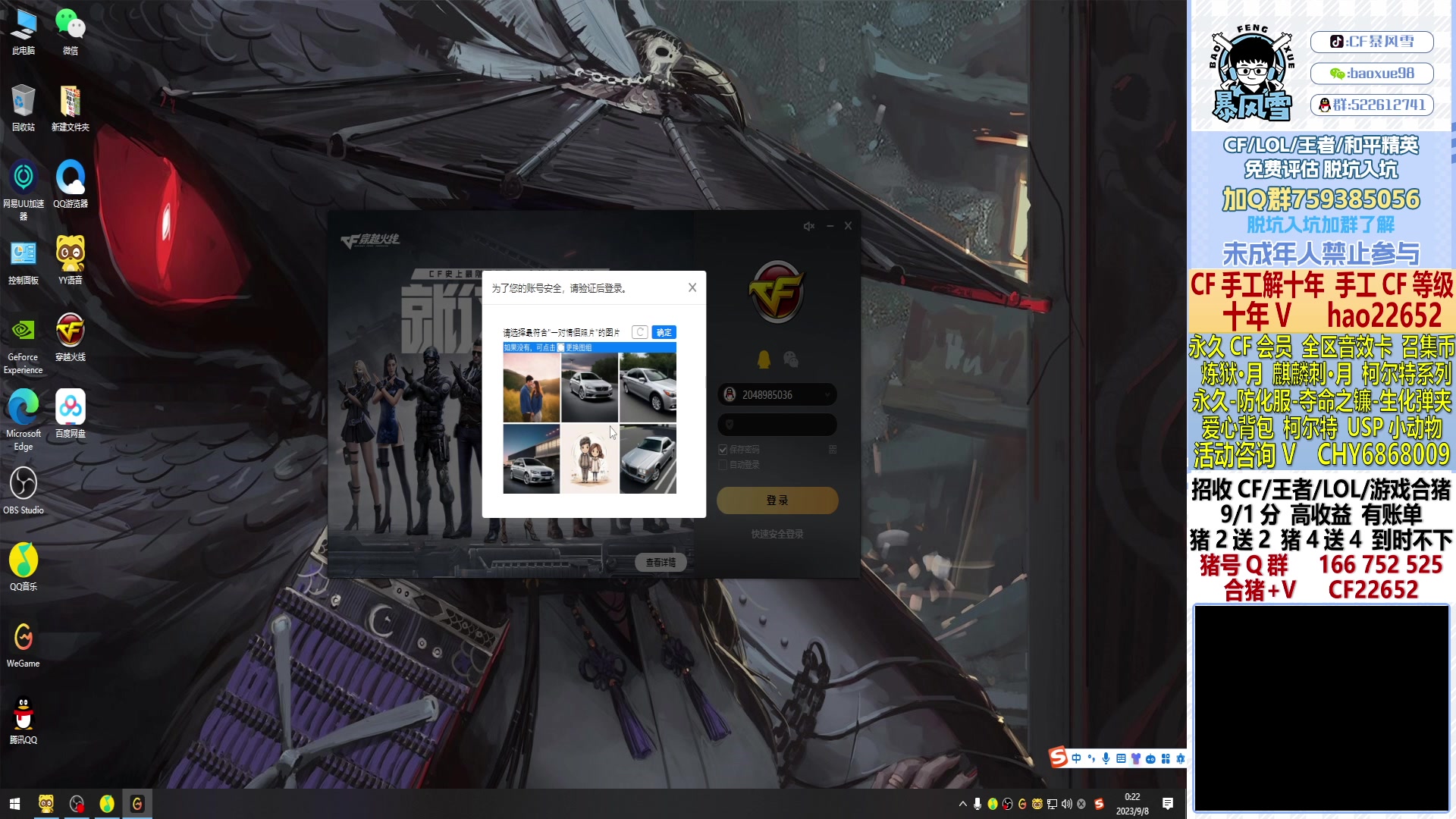
Task: Click the password input field
Action: coord(777,425)
